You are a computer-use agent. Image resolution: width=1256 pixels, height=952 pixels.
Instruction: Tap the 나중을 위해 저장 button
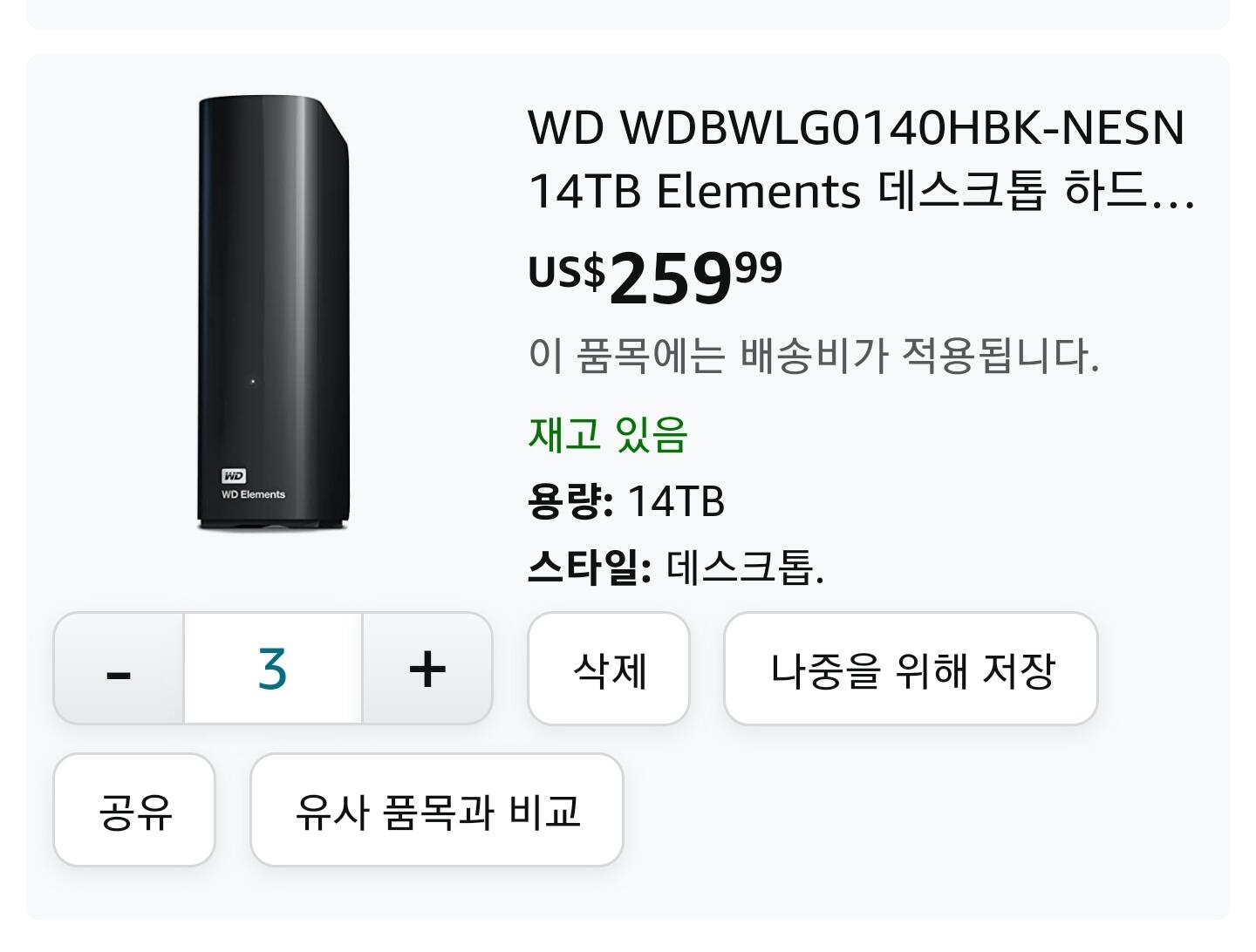tap(911, 669)
